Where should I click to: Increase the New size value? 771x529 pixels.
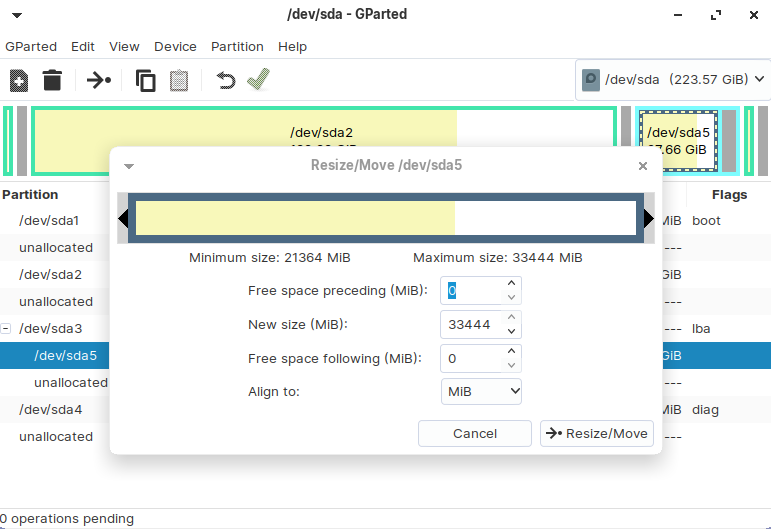(511, 317)
